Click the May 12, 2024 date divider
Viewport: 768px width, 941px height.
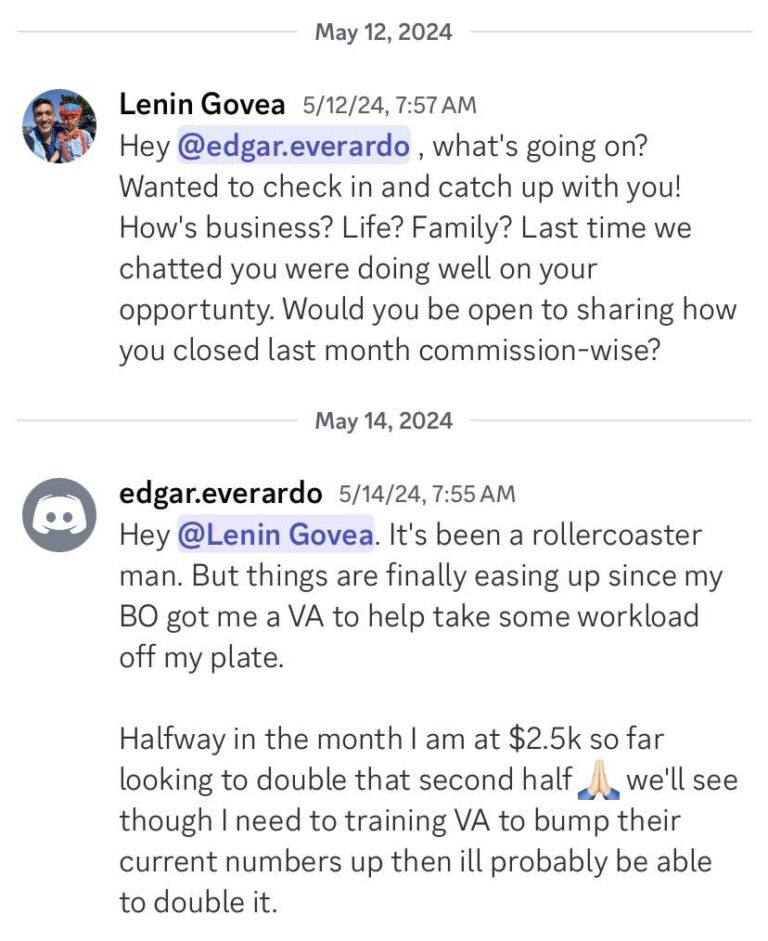[383, 32]
